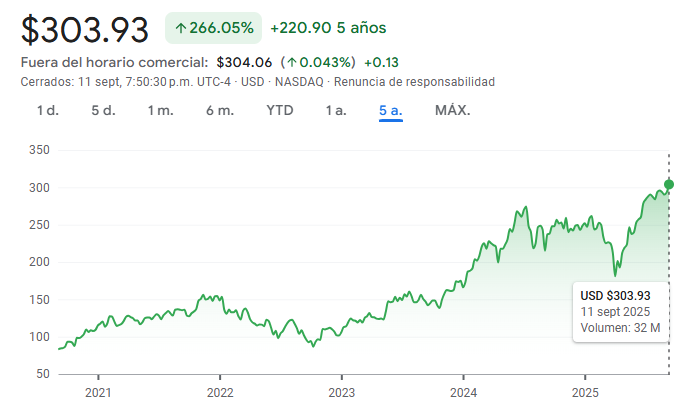Switch to the 1 m. range tab
The image size is (688, 406).
pyautogui.click(x=161, y=111)
